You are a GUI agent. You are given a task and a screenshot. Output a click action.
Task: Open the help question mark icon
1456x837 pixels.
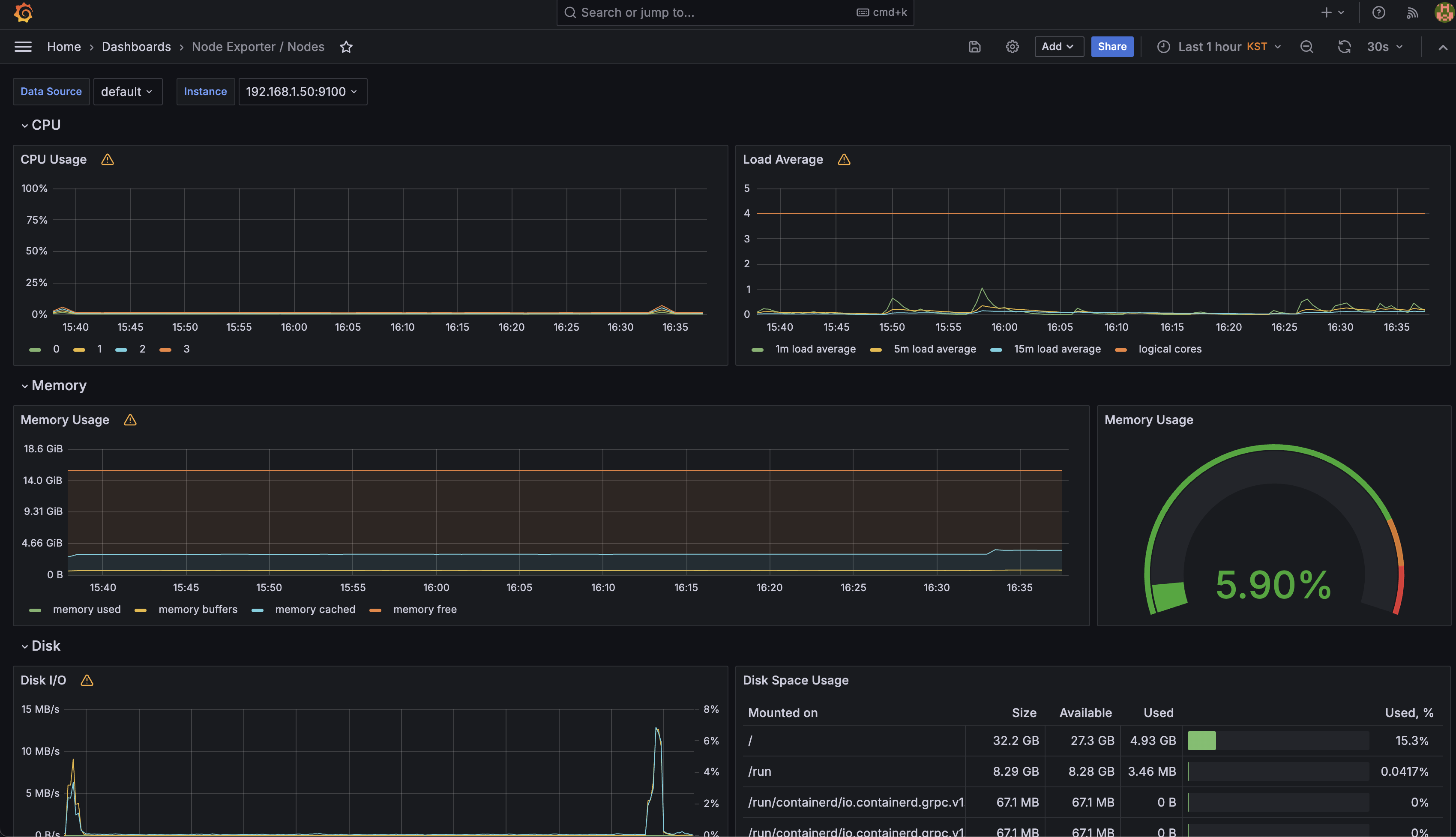click(1378, 13)
